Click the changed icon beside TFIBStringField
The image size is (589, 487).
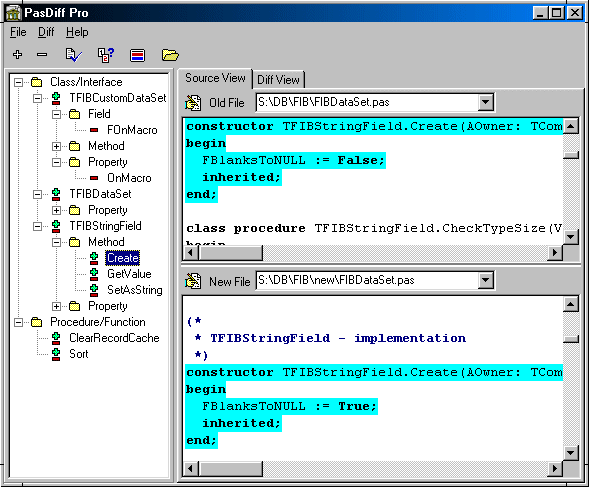[x=56, y=226]
